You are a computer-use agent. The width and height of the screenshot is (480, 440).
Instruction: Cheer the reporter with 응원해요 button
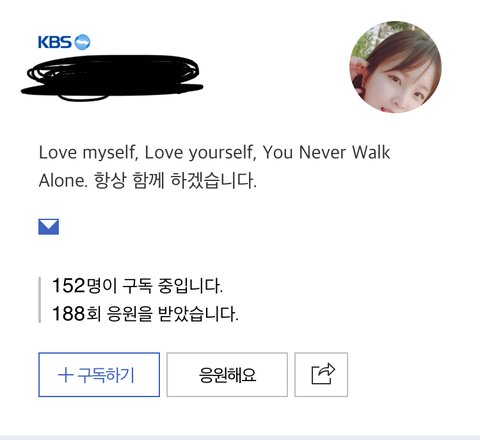coord(227,374)
